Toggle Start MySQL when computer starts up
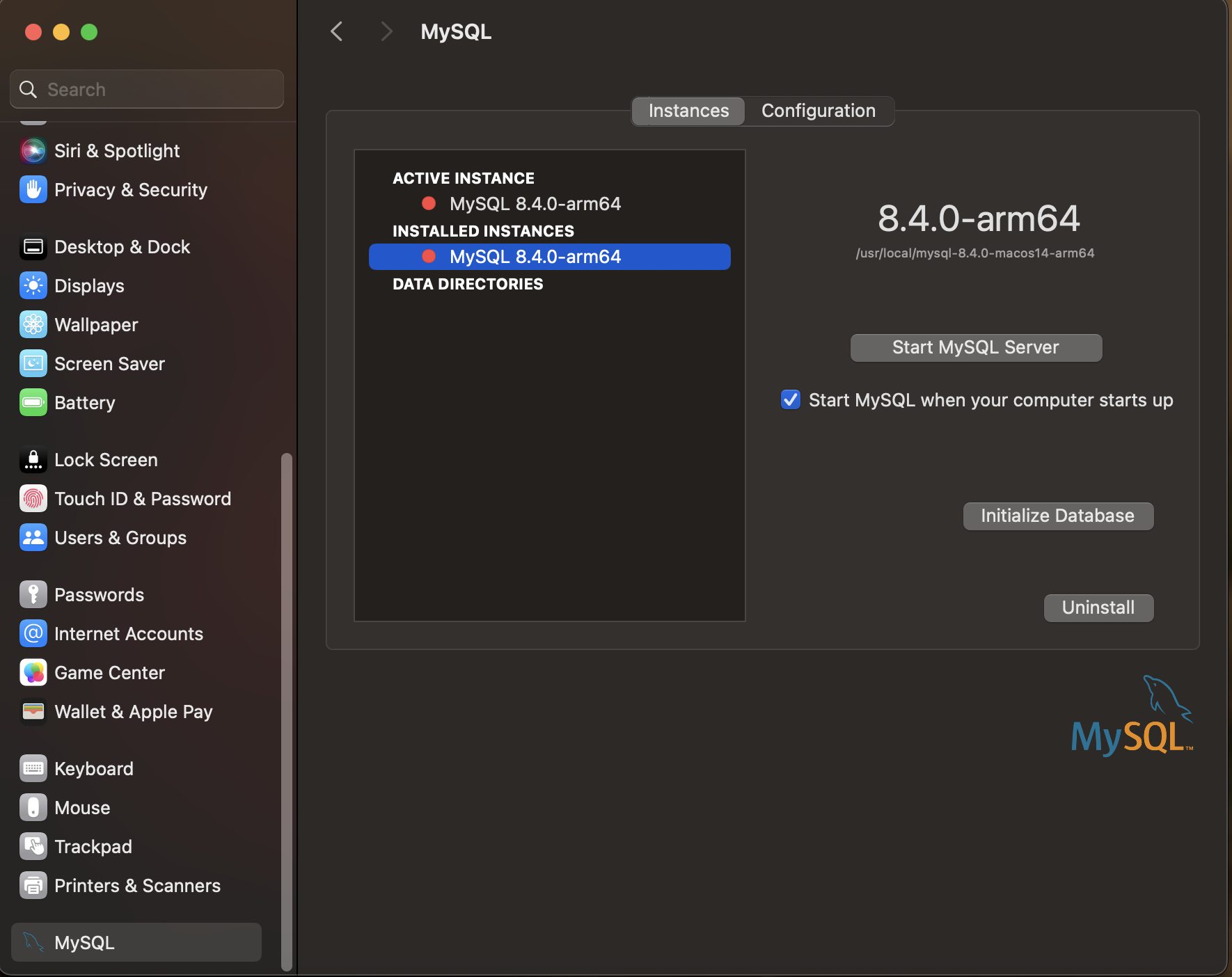 click(x=791, y=399)
